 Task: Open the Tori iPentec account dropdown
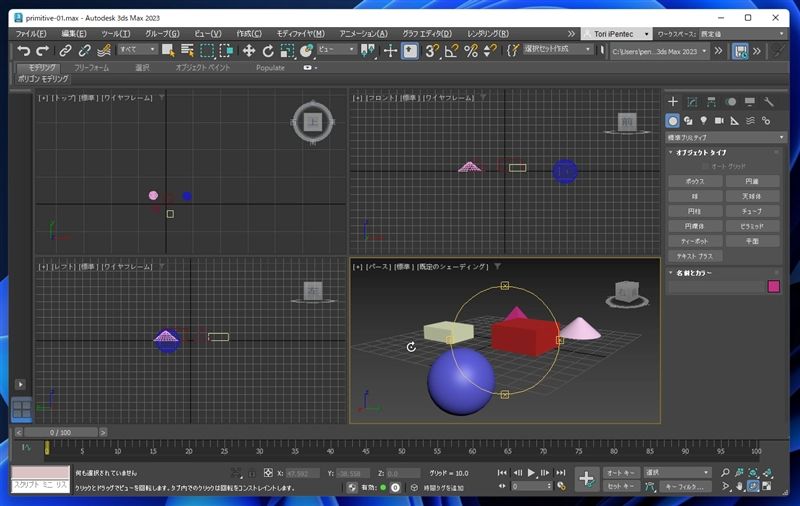click(x=616, y=34)
